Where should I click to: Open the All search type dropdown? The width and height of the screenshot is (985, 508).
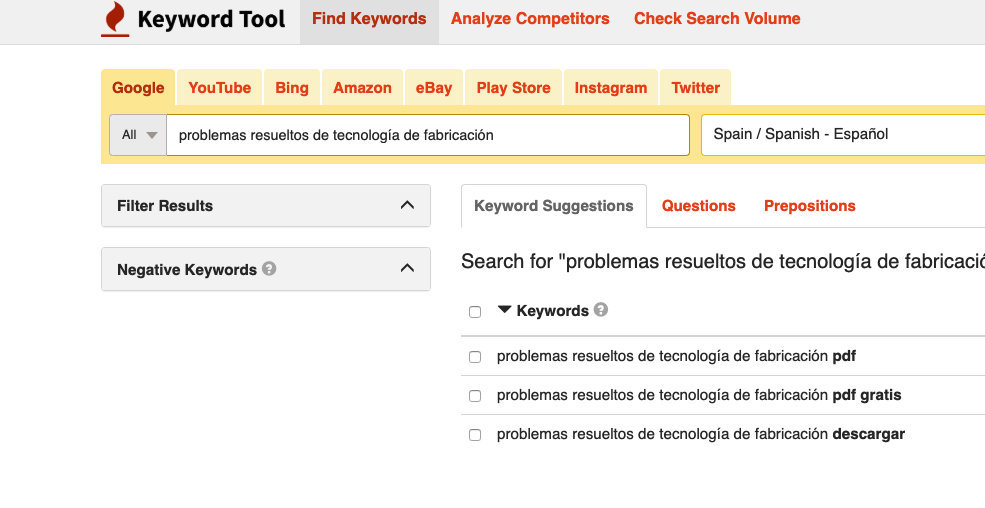[138, 135]
